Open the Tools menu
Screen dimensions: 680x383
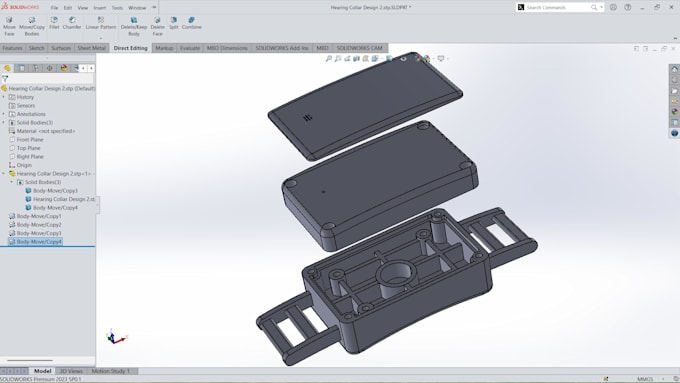(117, 8)
